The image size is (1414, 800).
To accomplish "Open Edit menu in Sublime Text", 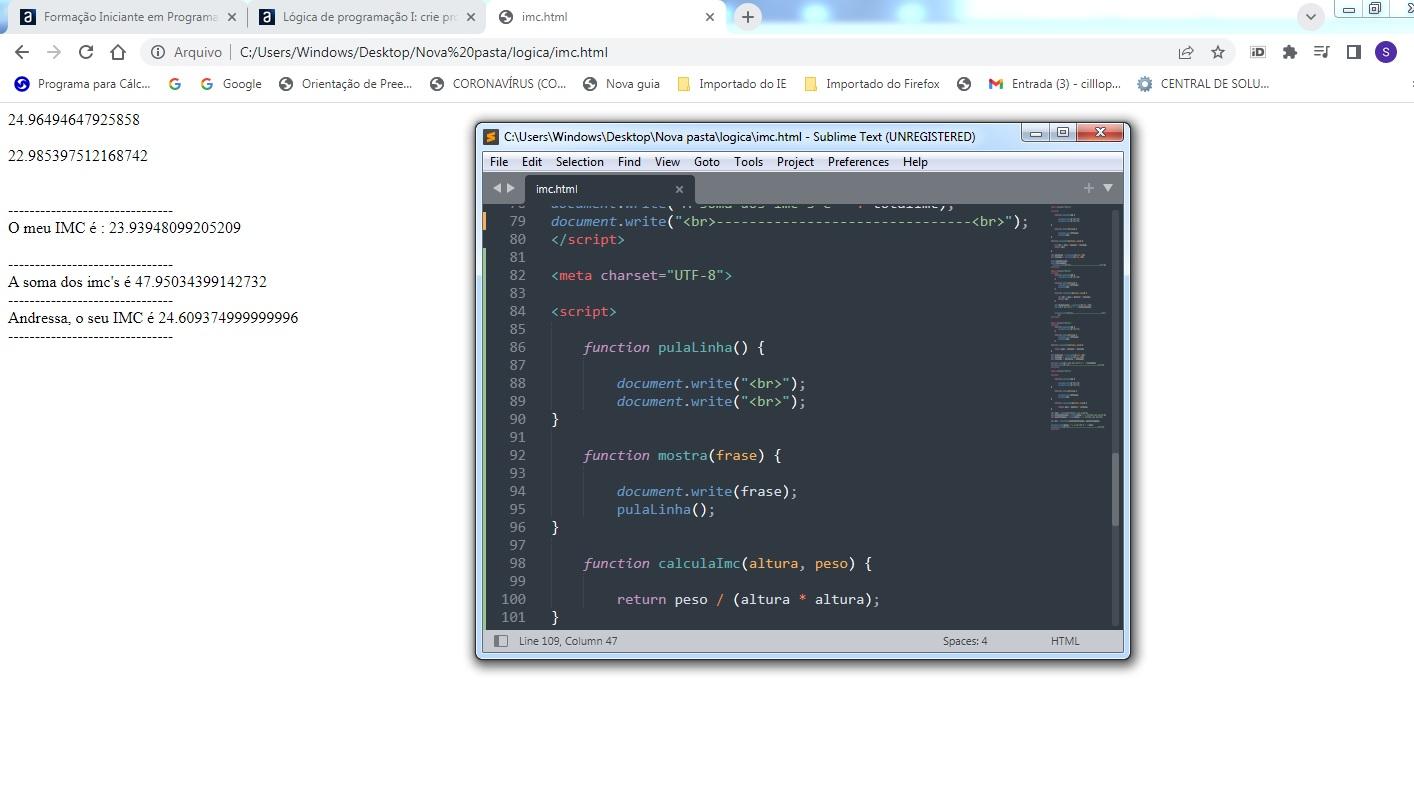I will pyautogui.click(x=532, y=162).
